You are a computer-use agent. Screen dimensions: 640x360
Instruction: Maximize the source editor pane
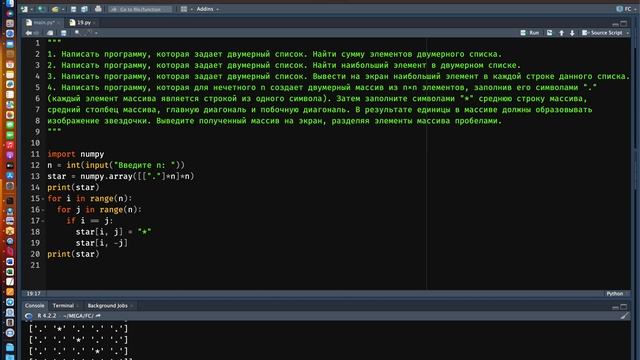click(x=624, y=24)
